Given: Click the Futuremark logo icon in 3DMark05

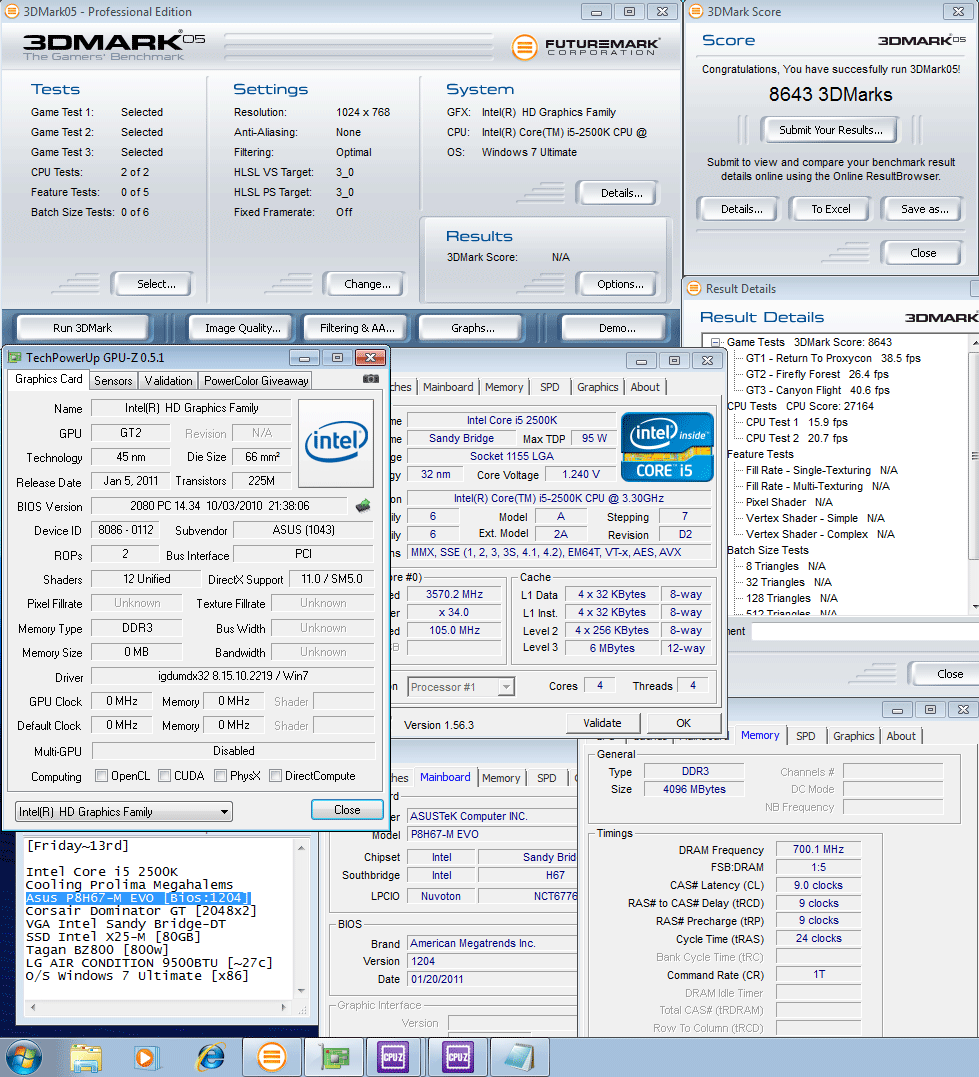Looking at the screenshot, I should (524, 47).
